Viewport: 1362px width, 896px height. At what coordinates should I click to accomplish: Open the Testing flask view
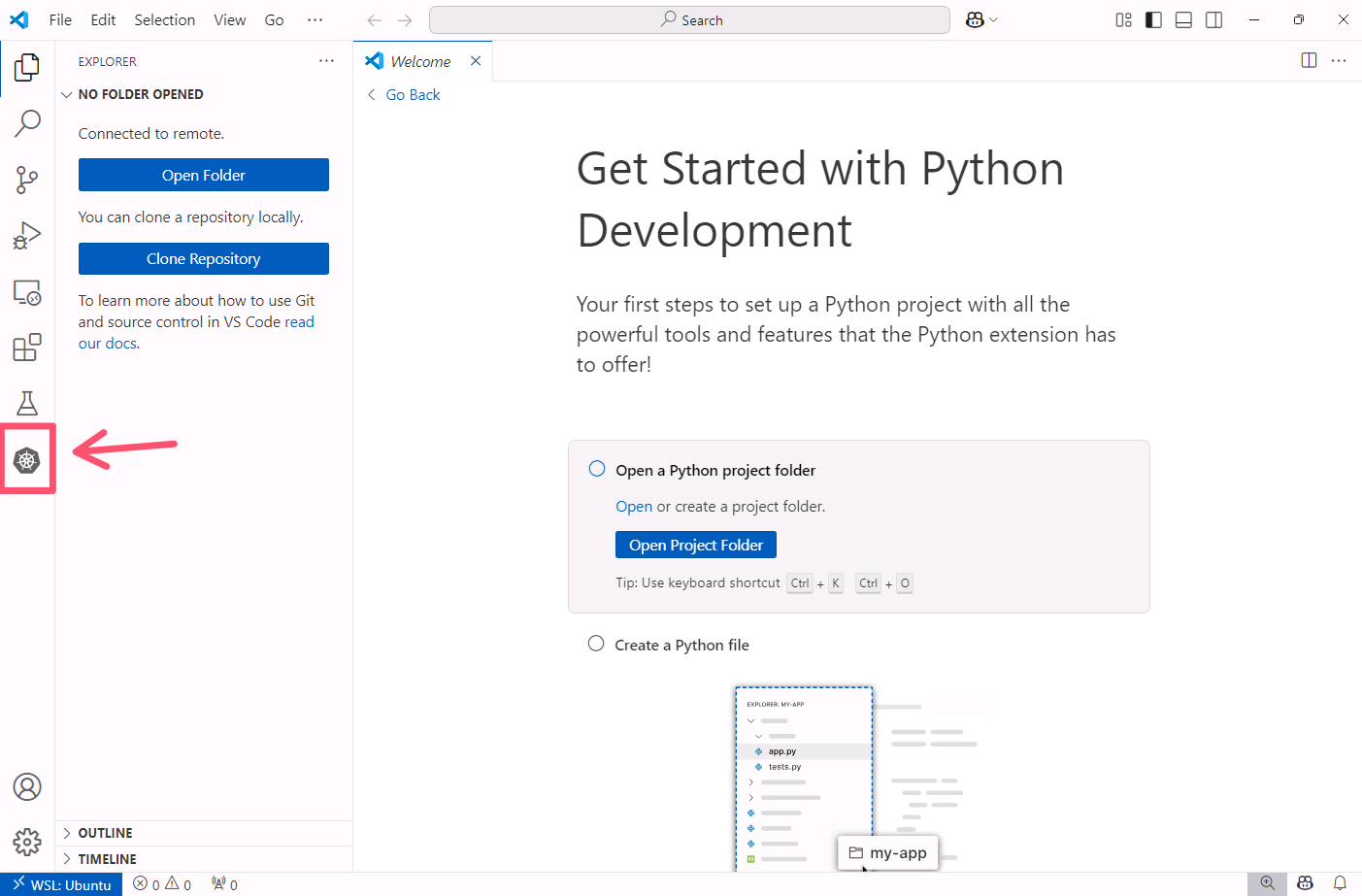[27, 403]
